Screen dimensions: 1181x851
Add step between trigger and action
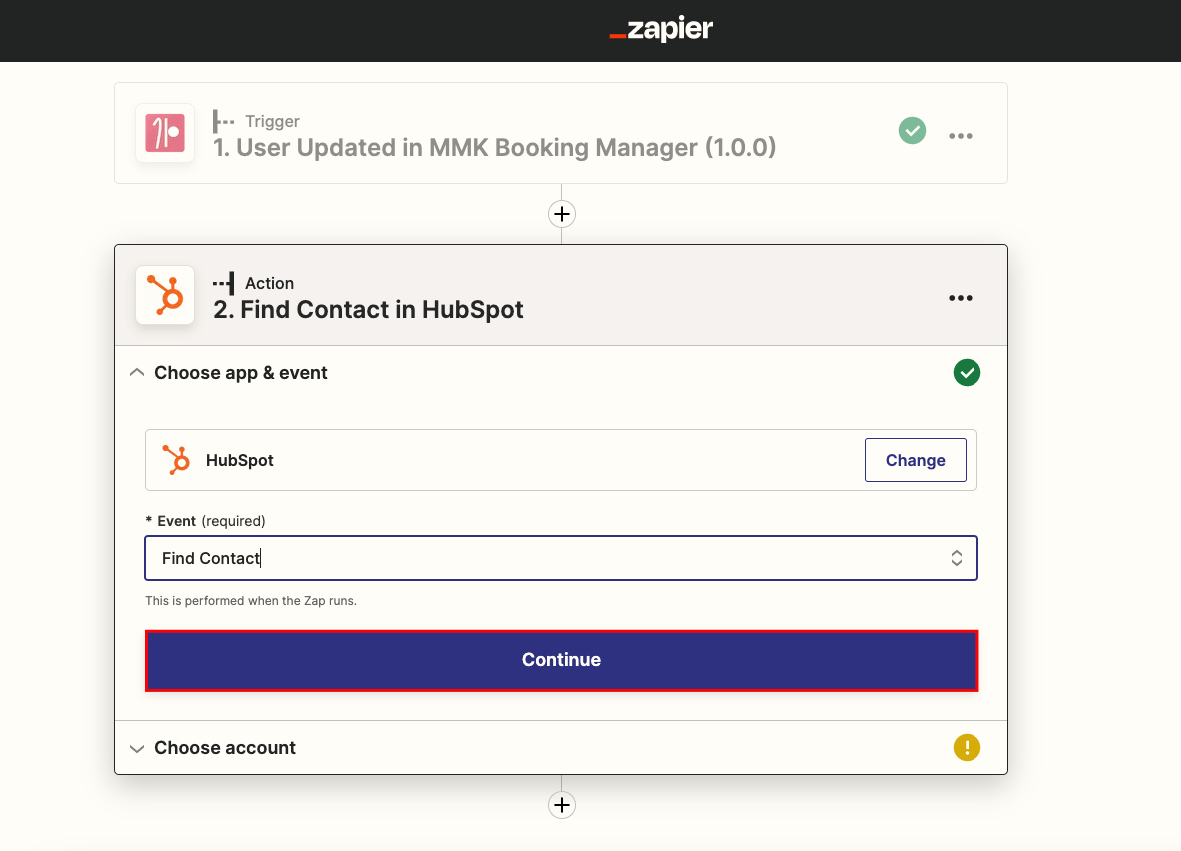[x=562, y=214]
